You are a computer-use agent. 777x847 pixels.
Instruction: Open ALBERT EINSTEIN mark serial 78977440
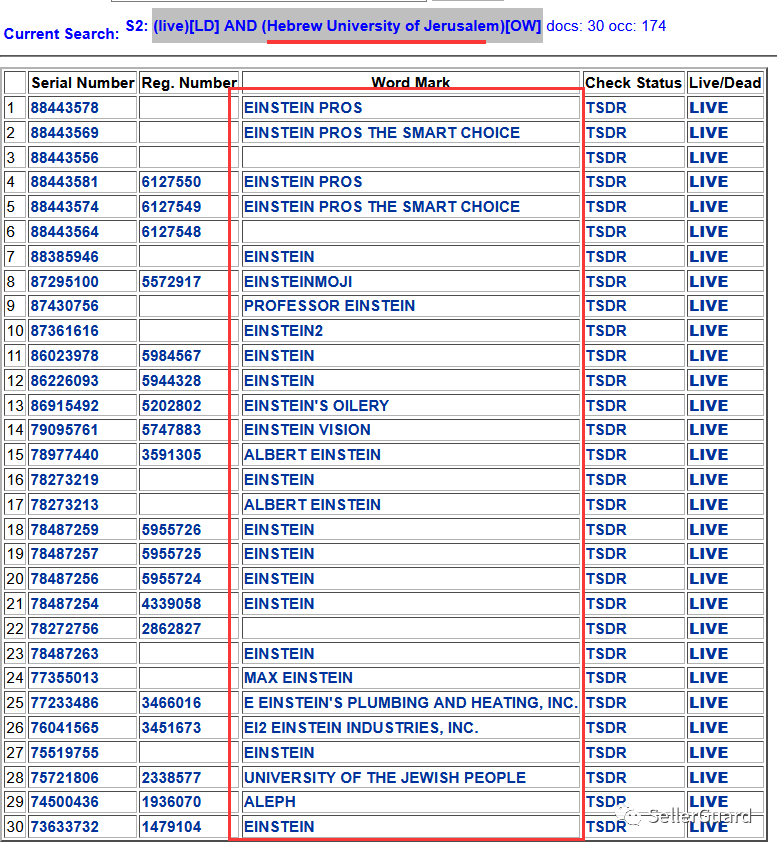coord(312,454)
